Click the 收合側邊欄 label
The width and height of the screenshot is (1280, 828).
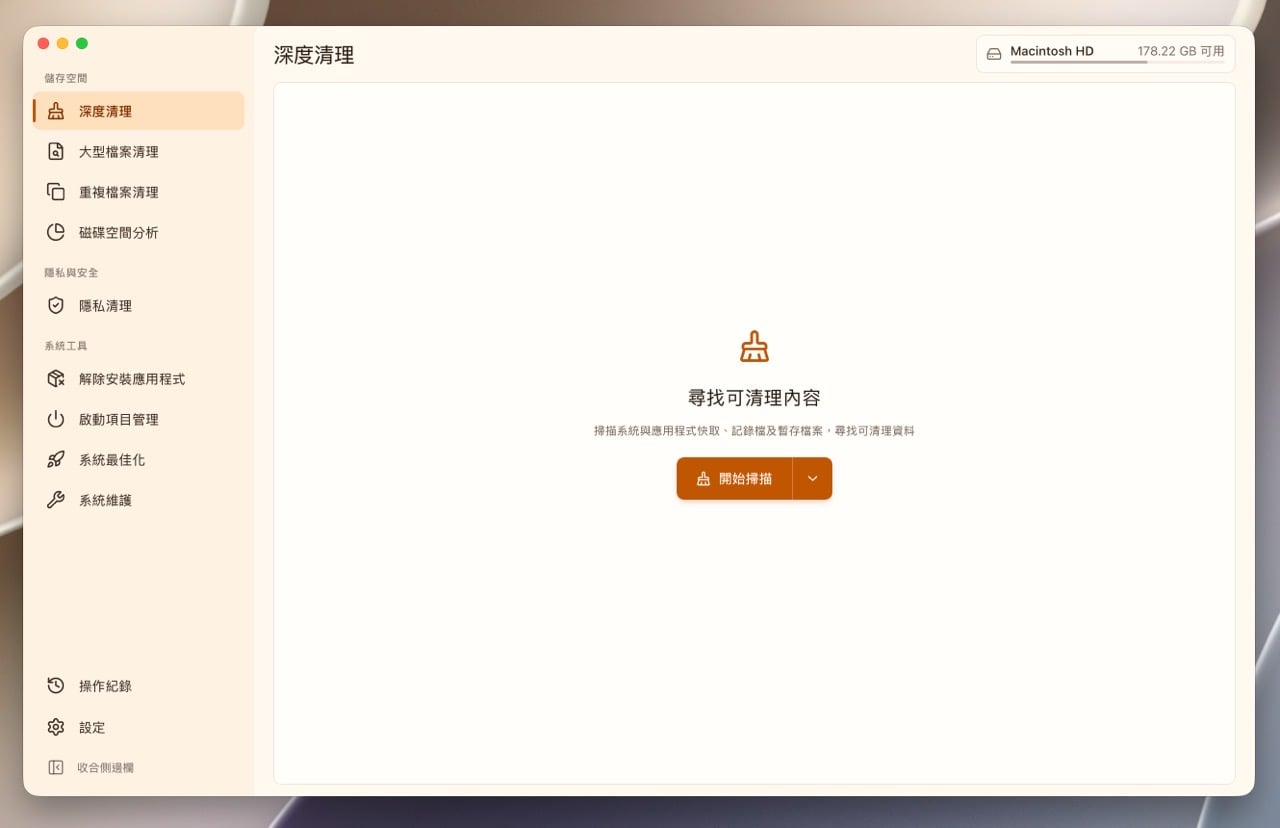click(x=105, y=767)
